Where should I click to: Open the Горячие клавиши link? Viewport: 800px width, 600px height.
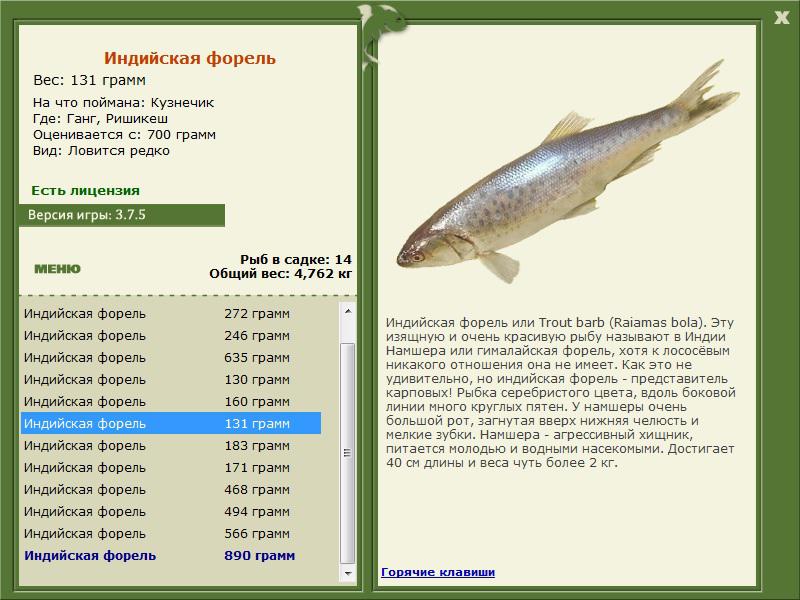point(438,572)
